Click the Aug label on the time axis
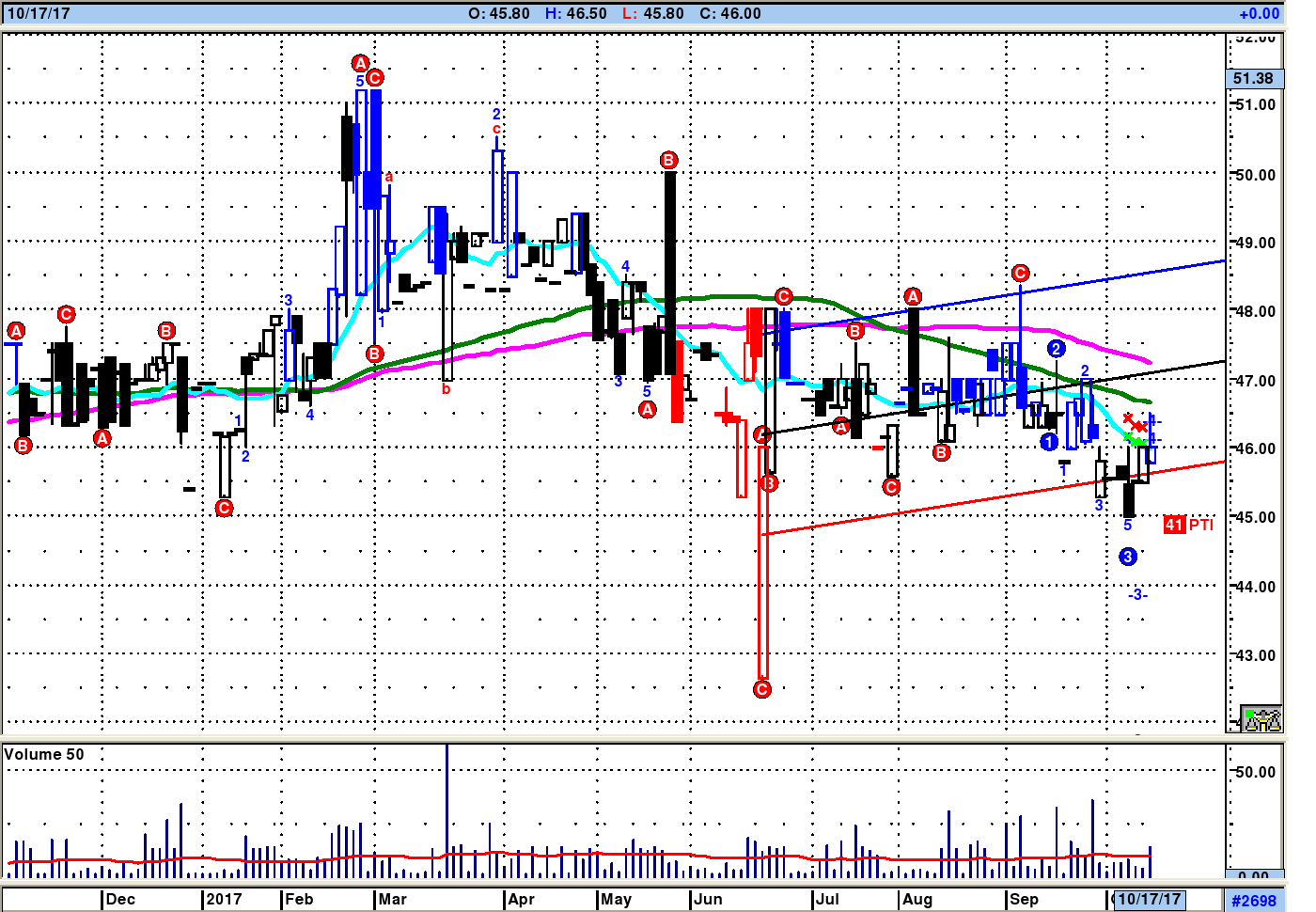This screenshot has height=912, width=1316. [x=917, y=899]
